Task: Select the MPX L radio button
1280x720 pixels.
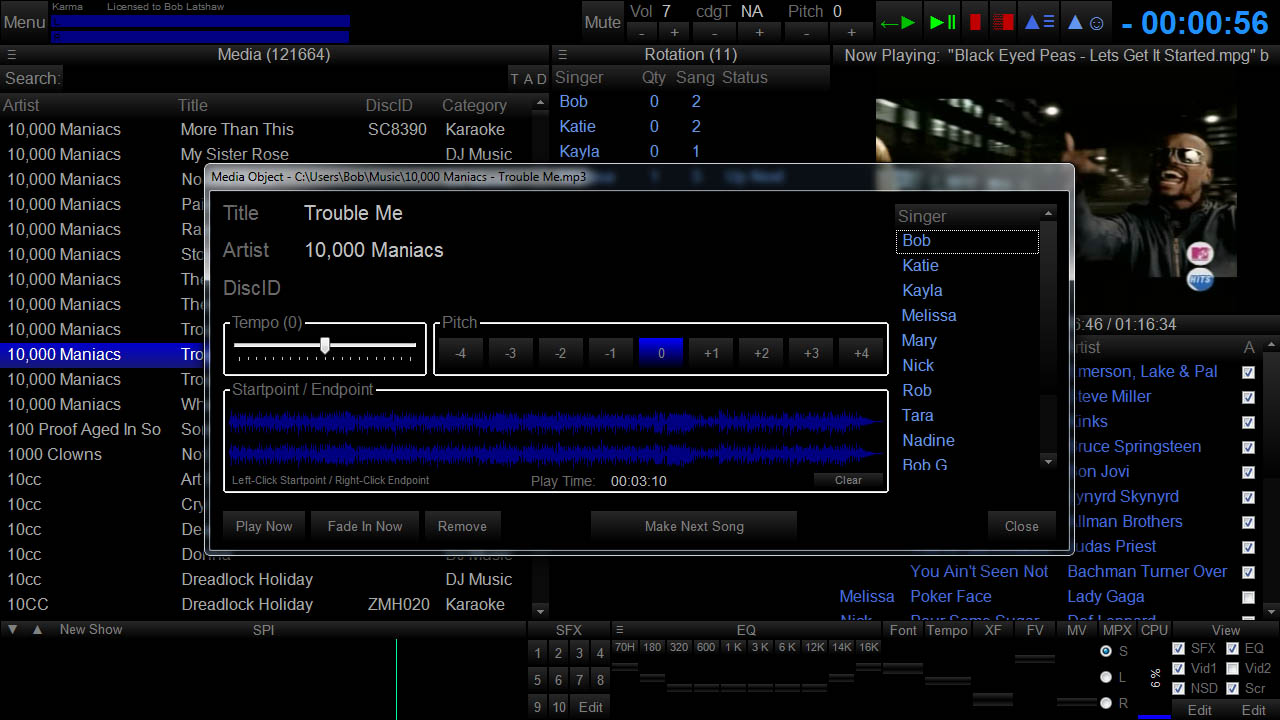Action: coord(1106,677)
